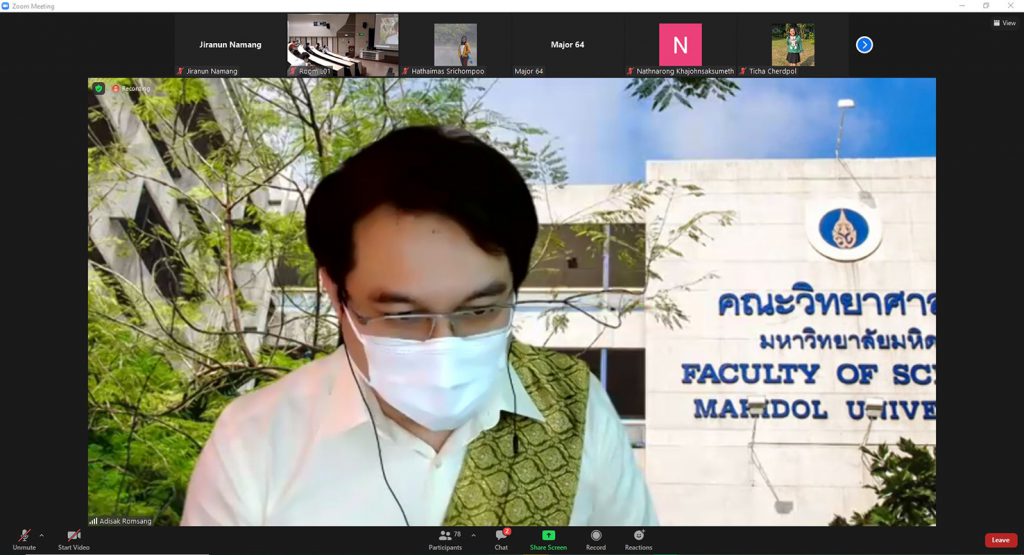1024x555 pixels.
Task: Open the View layout menu
Action: (1003, 23)
